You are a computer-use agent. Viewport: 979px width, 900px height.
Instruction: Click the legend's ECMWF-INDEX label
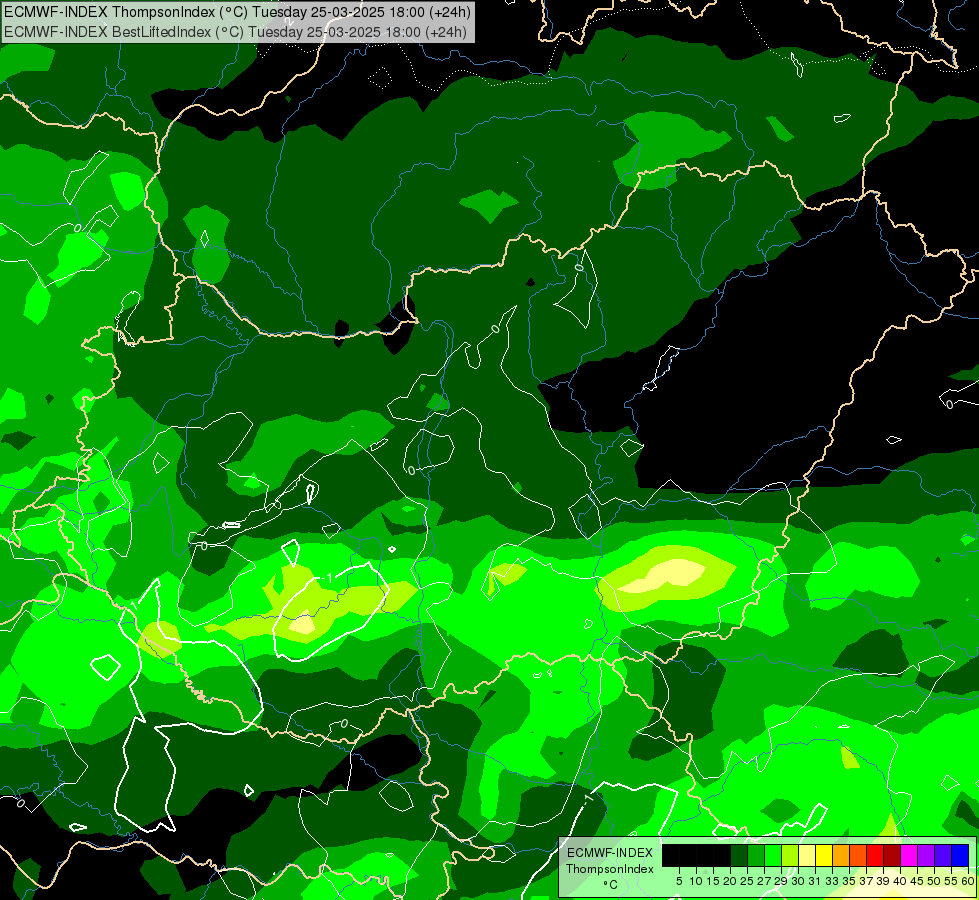[x=610, y=853]
